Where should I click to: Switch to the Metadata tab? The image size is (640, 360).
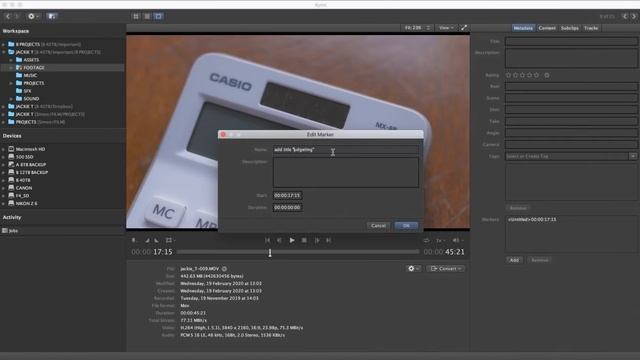523,28
